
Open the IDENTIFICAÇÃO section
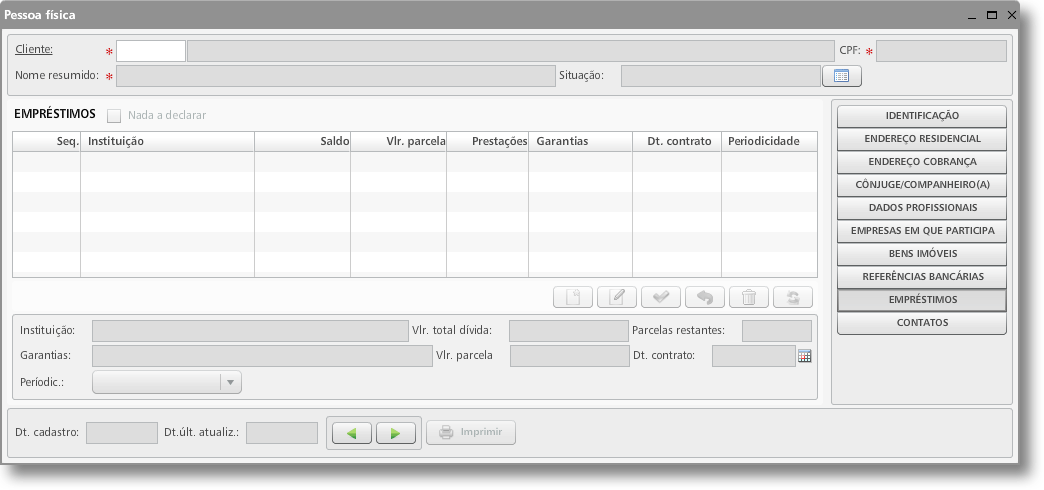pyautogui.click(x=921, y=116)
